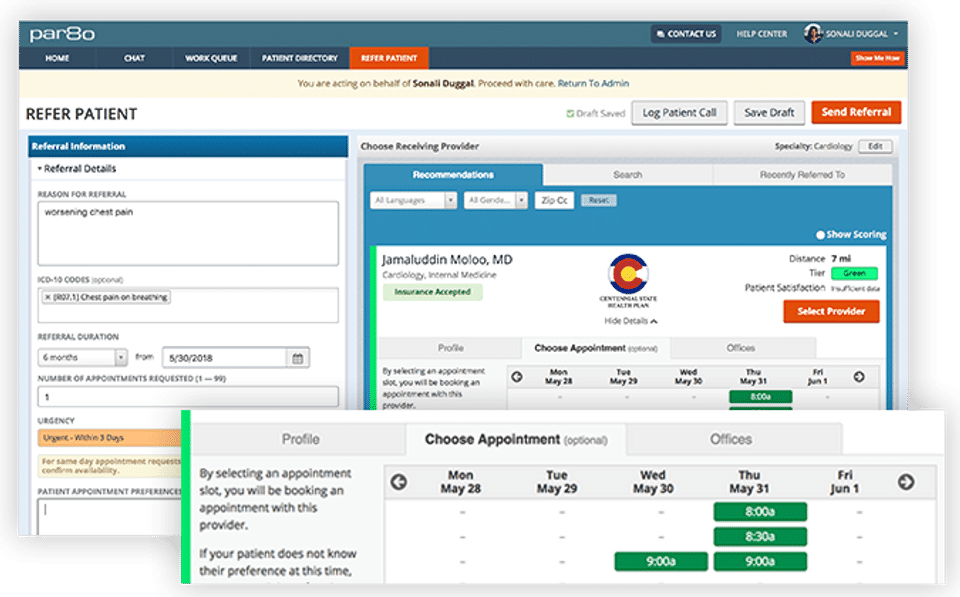Go to the Home menu

57,58
